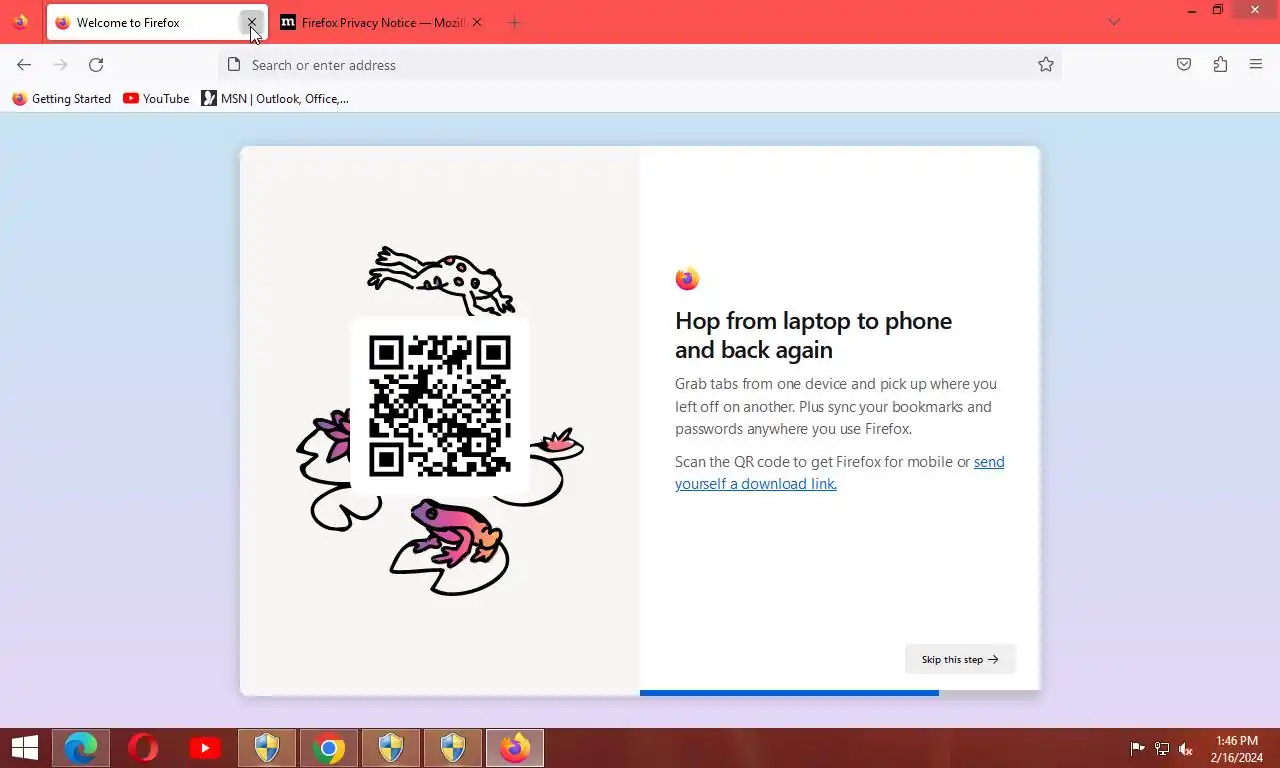Image resolution: width=1280 pixels, height=768 pixels.
Task: Open Getting Started bookmark
Action: click(x=62, y=99)
